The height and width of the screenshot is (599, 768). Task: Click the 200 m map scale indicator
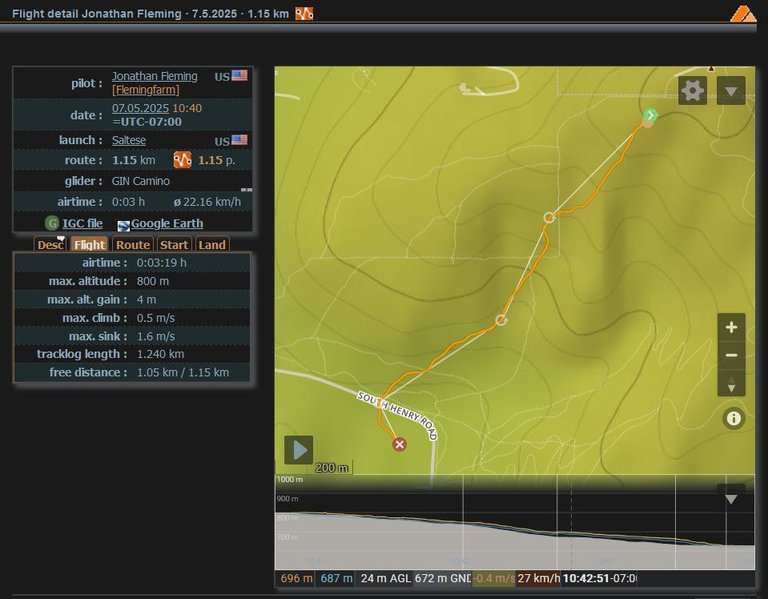point(334,468)
